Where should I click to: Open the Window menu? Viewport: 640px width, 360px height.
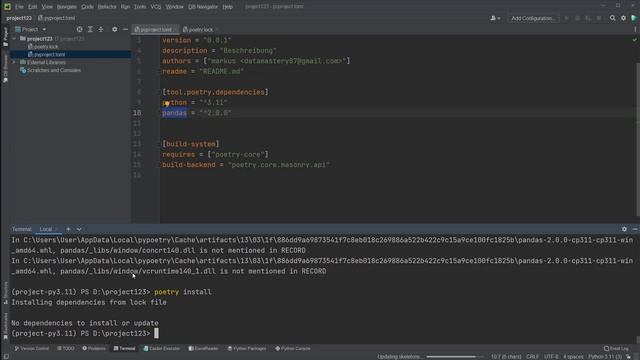pyautogui.click(x=175, y=7)
